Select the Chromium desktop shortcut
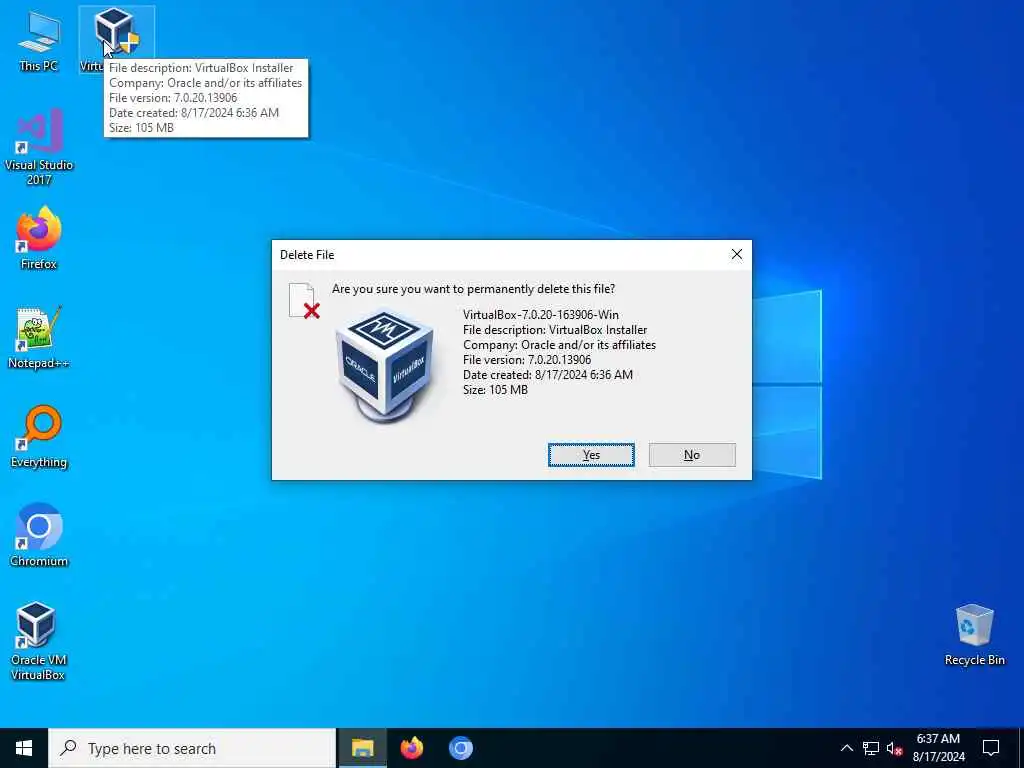The height and width of the screenshot is (768, 1024). (x=39, y=536)
